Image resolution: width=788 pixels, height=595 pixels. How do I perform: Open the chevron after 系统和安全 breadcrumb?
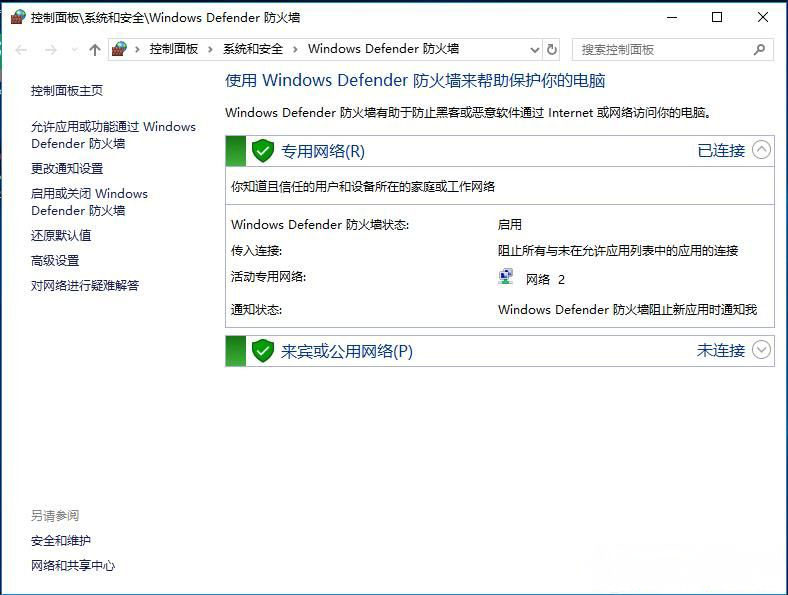coord(296,49)
